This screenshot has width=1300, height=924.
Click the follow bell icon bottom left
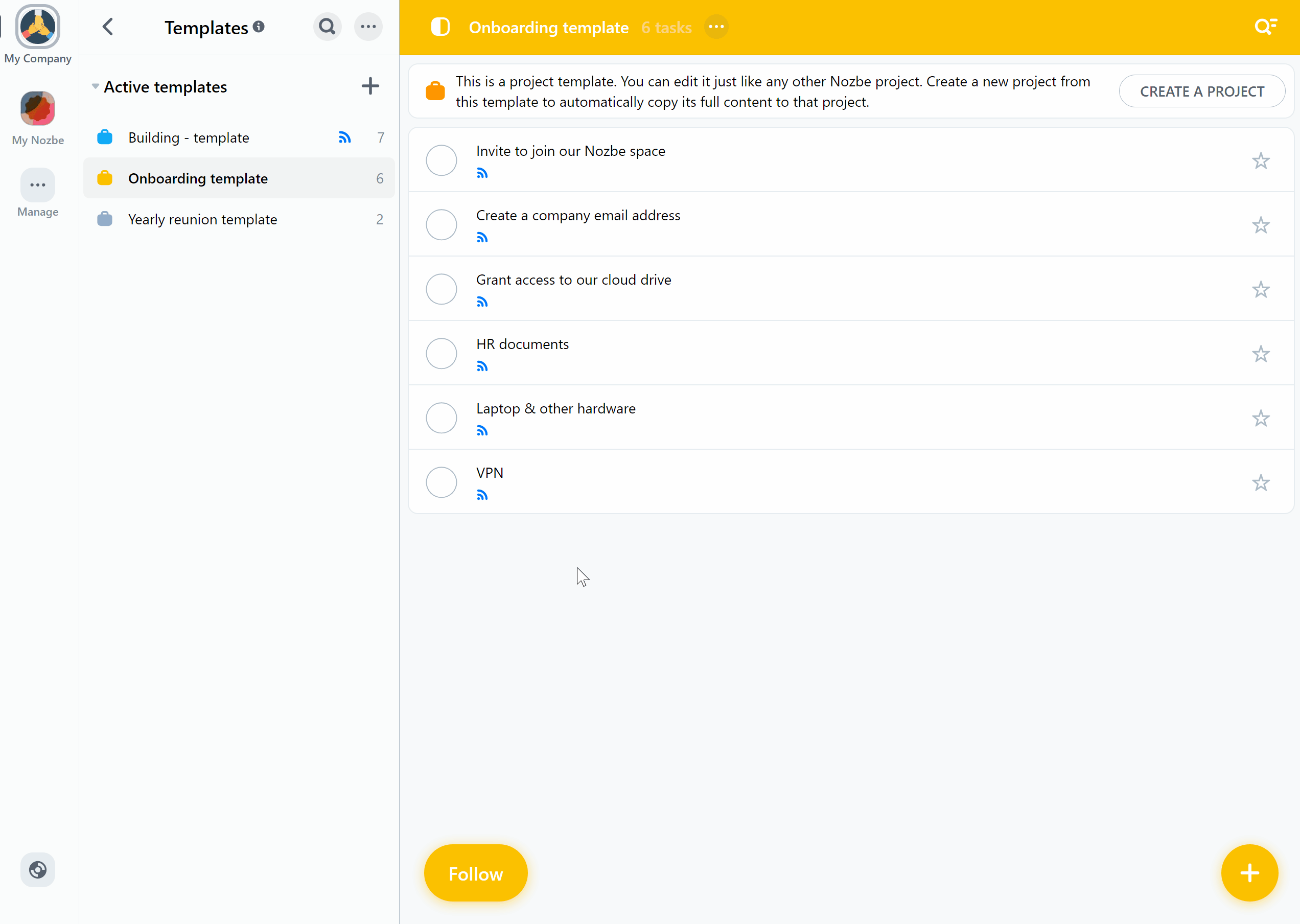(x=476, y=873)
